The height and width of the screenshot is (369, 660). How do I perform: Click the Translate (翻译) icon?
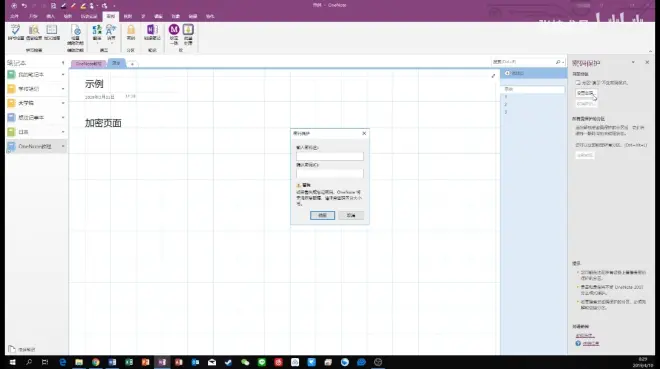[x=97, y=30]
